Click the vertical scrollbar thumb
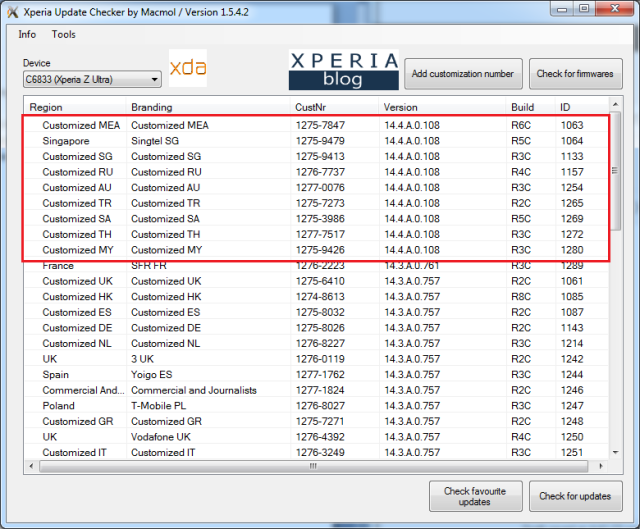The width and height of the screenshot is (640, 529). click(616, 171)
